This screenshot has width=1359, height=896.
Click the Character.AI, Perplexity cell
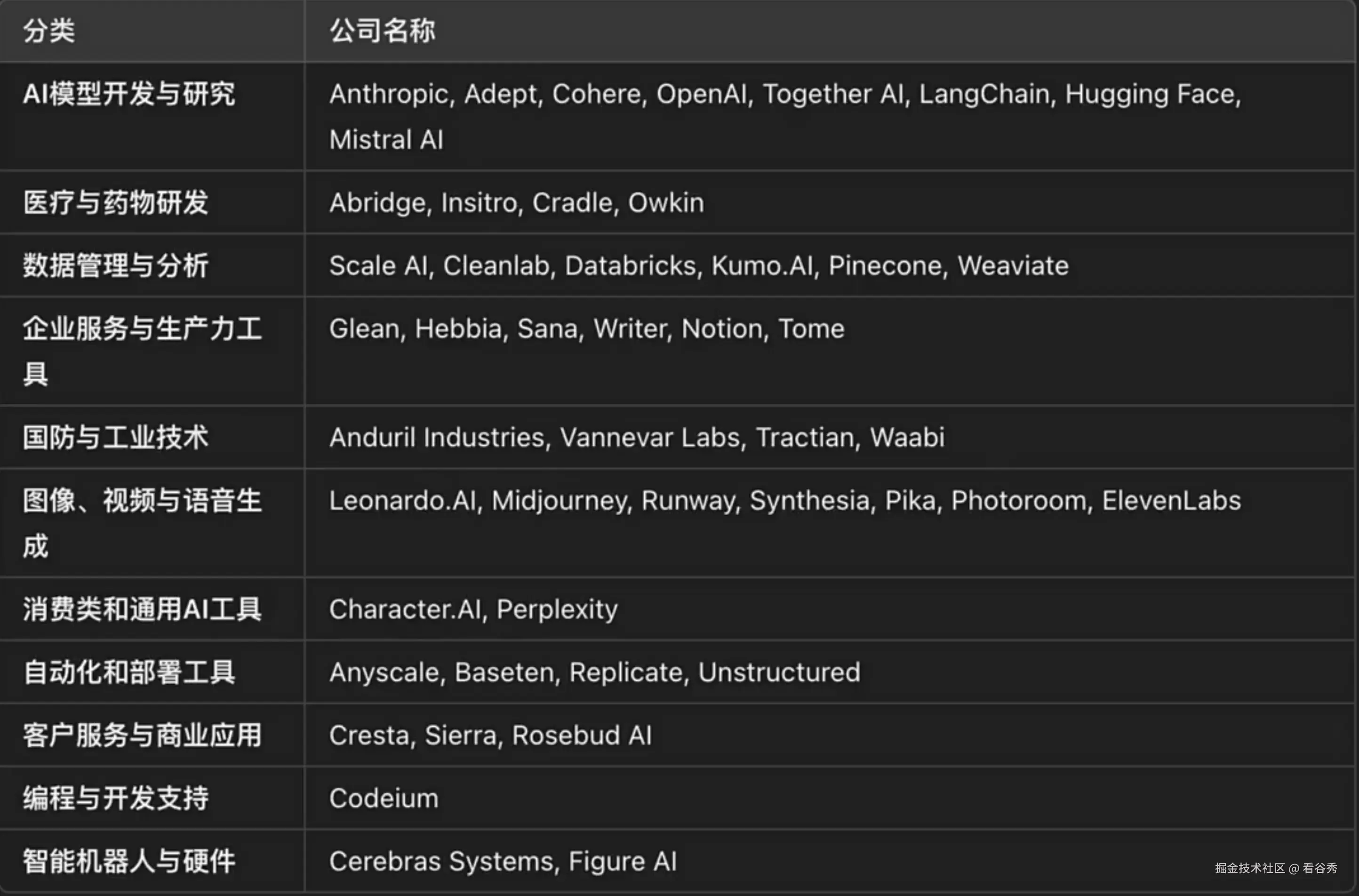point(830,609)
